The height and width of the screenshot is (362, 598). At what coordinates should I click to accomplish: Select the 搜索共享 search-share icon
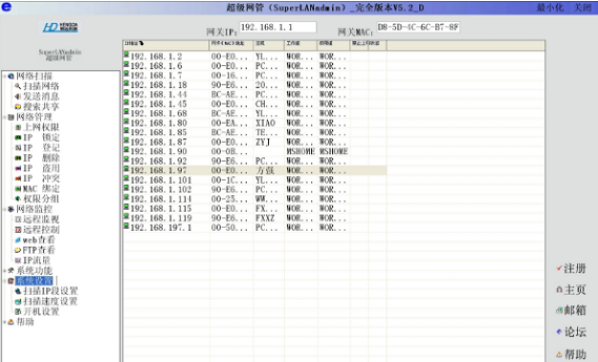point(18,107)
